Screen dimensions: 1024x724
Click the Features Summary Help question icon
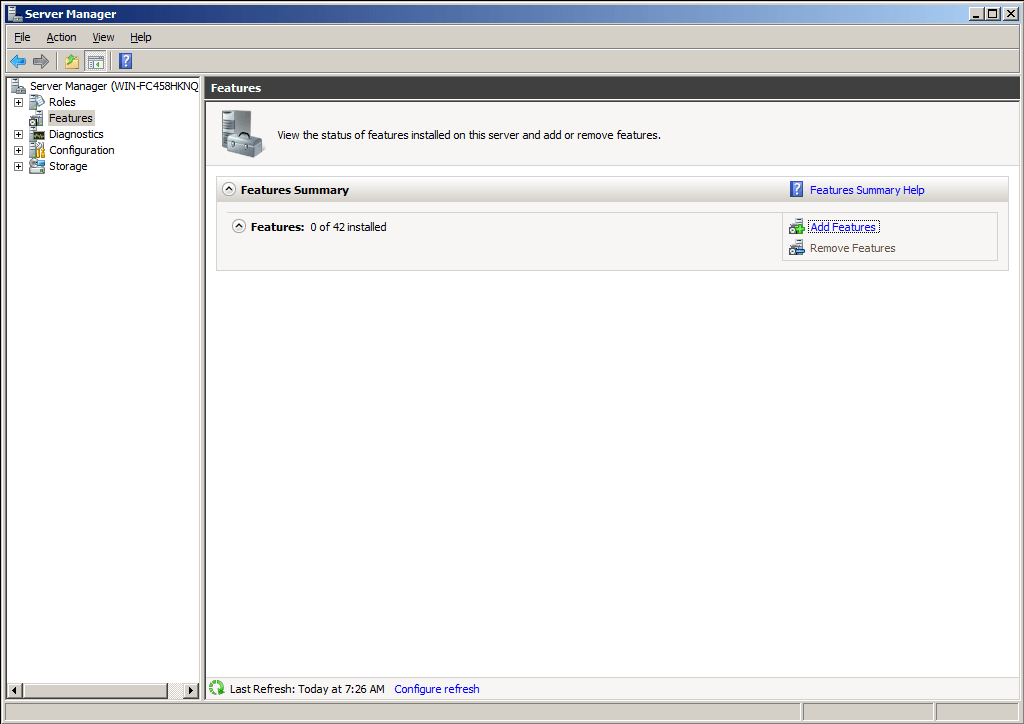tap(796, 189)
